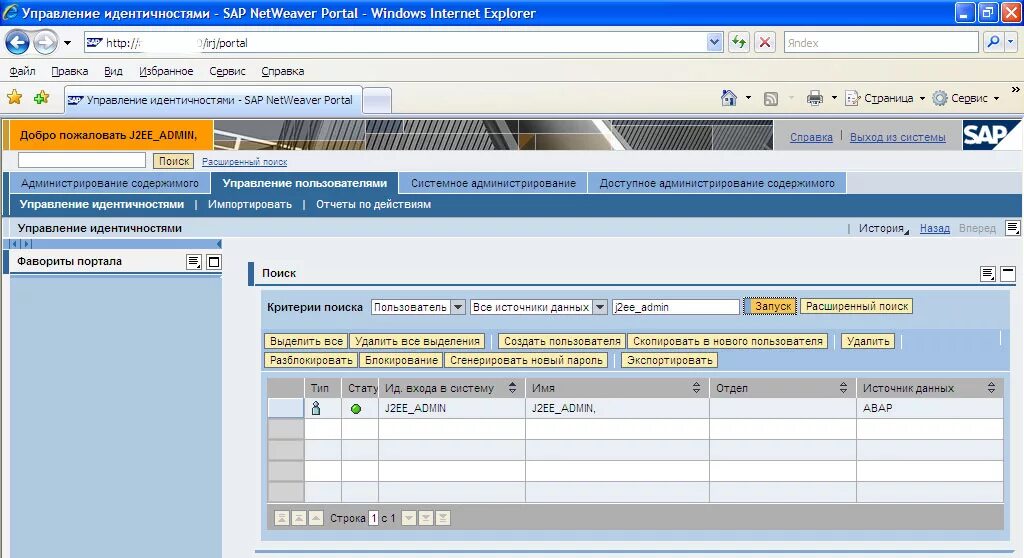Open the Сервис gear command bar menu
This screenshot has height=558, width=1024.
point(966,98)
